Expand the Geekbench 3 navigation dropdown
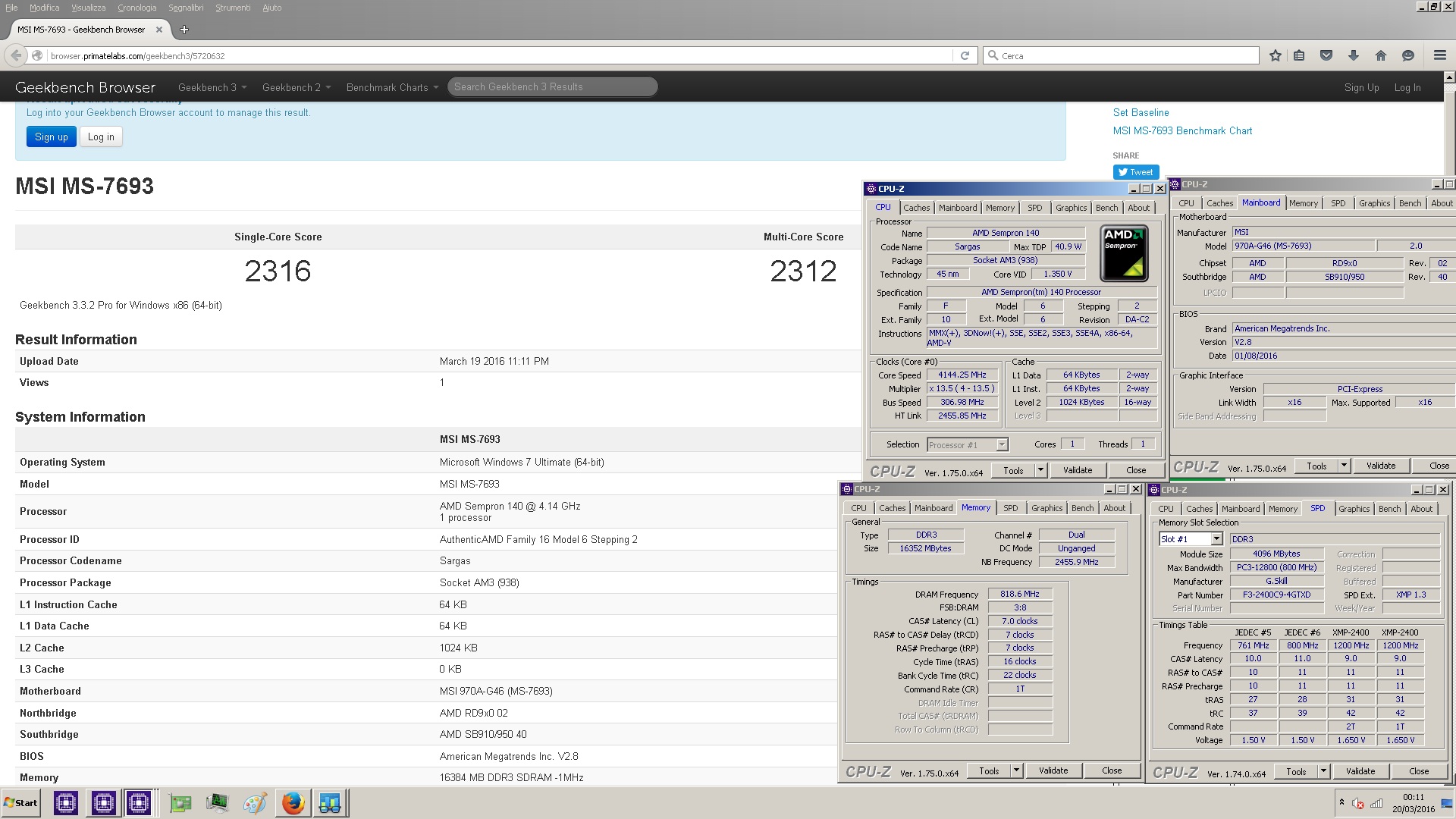Viewport: 1456px width, 819px height. pyautogui.click(x=212, y=87)
